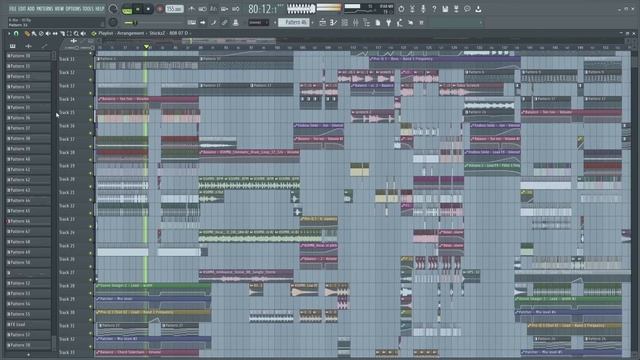The width and height of the screenshot is (640, 360).
Task: Open the OPTIONS menu
Action: point(73,9)
